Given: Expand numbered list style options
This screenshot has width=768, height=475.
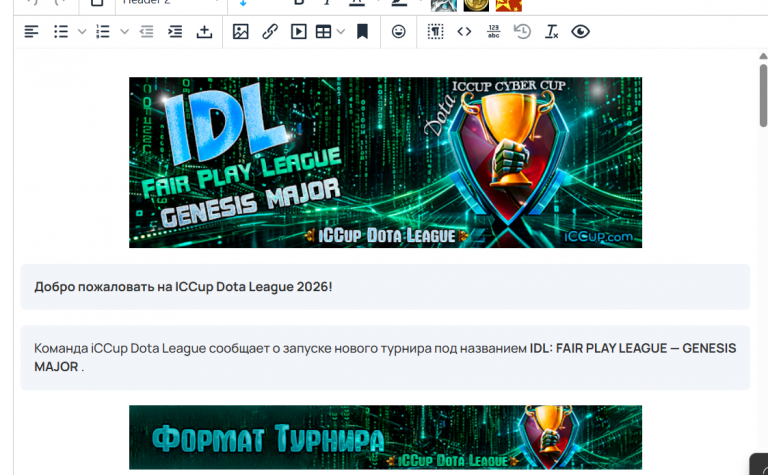Looking at the screenshot, I should coord(124,32).
